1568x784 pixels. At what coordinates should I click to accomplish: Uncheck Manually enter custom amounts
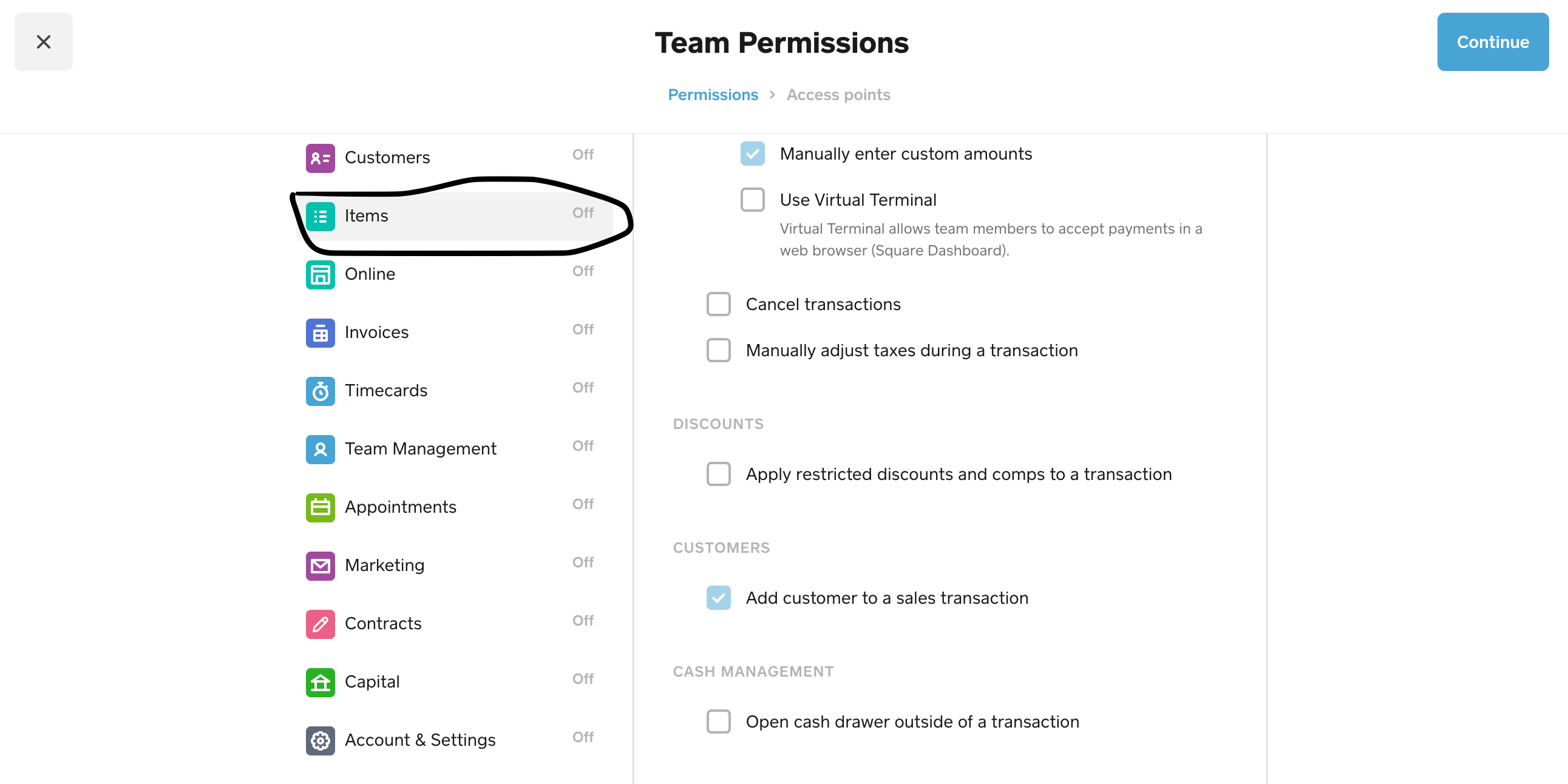752,154
